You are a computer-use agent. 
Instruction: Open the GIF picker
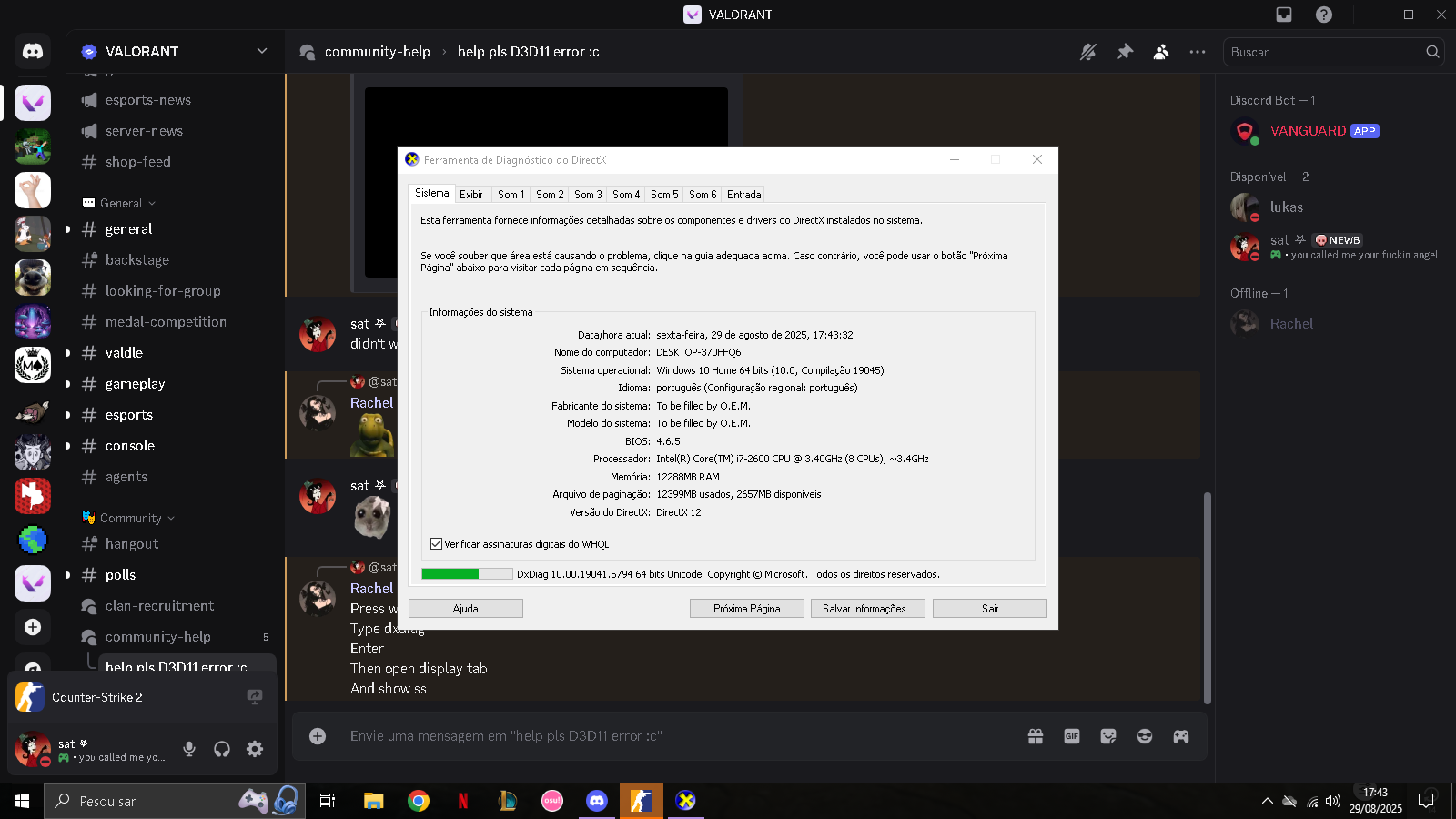(x=1072, y=736)
